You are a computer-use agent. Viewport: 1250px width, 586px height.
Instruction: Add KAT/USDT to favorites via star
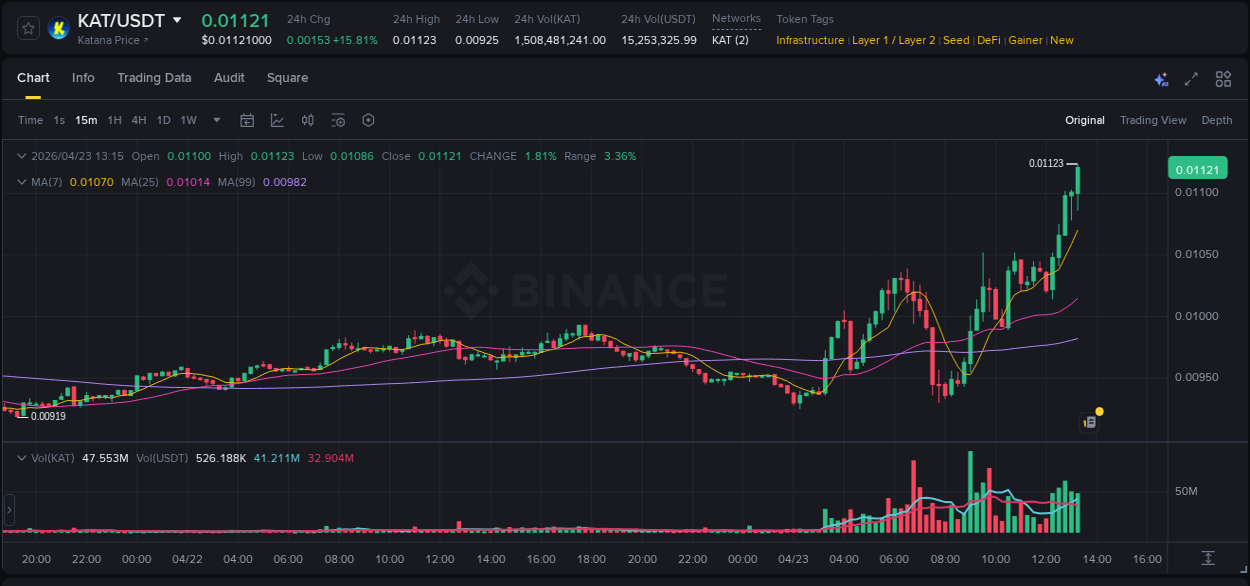tap(27, 28)
